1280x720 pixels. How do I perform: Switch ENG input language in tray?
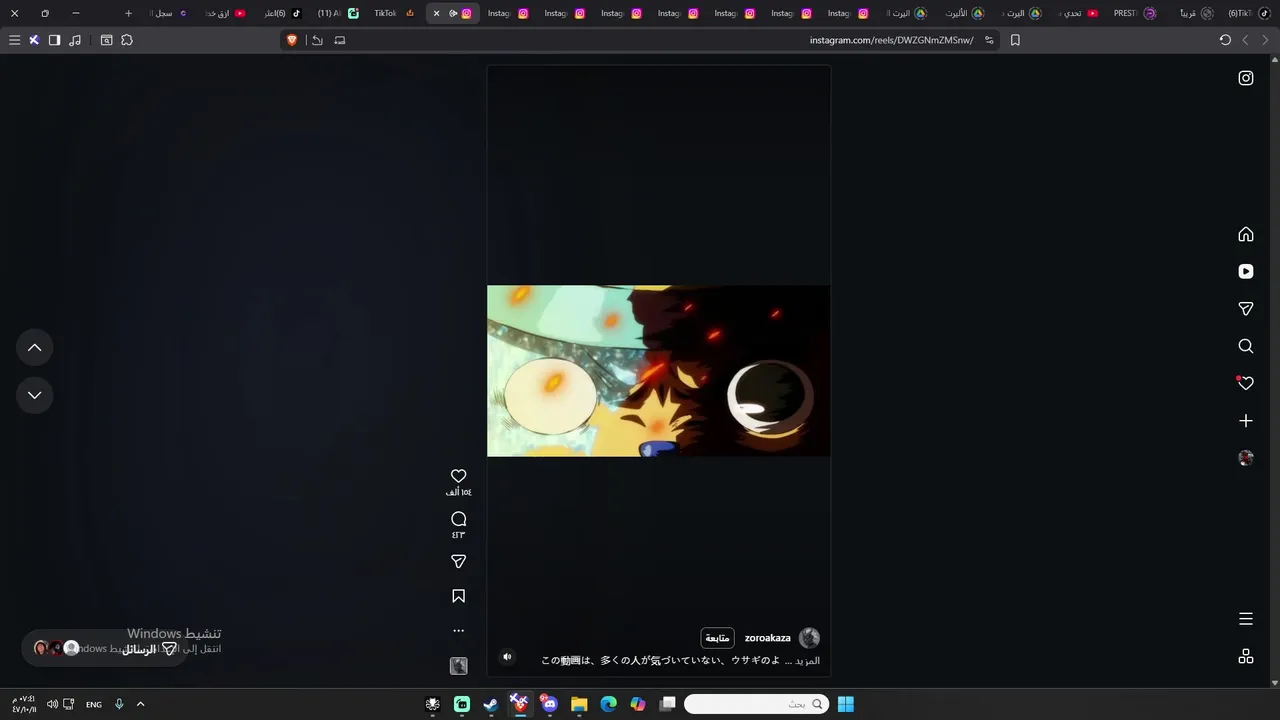coord(94,704)
